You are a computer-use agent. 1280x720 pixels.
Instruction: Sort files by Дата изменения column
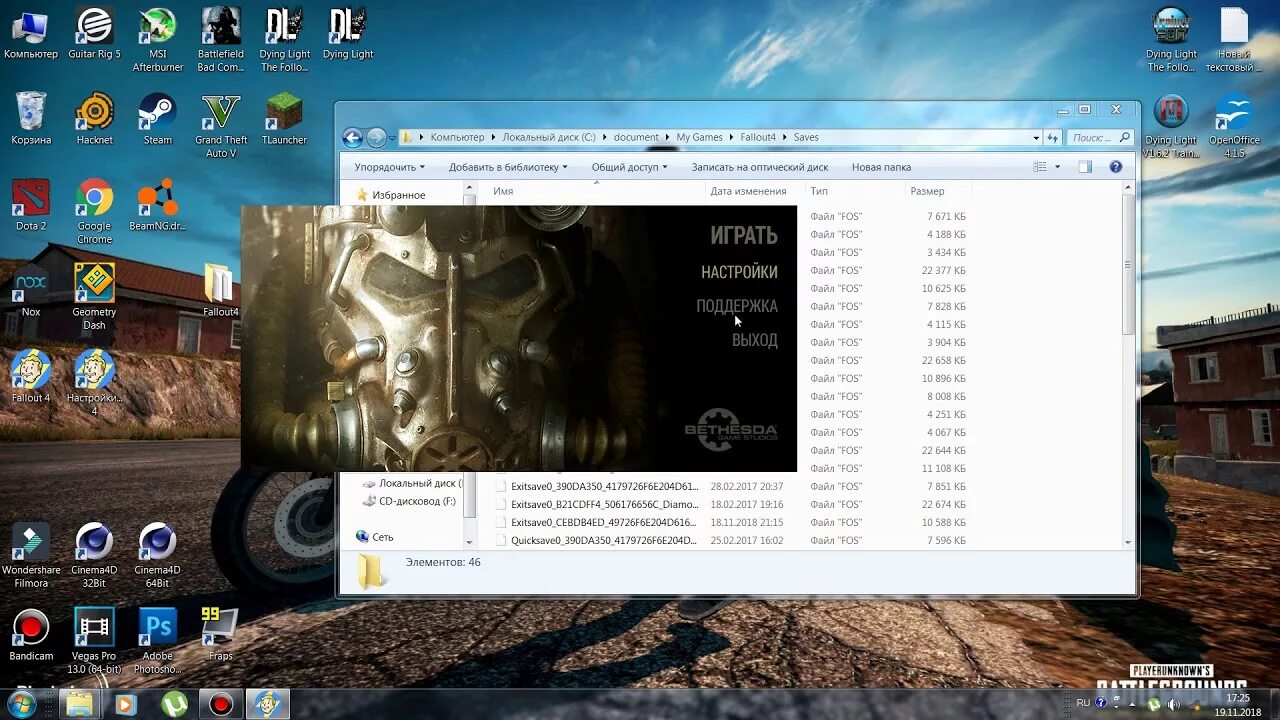pyautogui.click(x=748, y=191)
